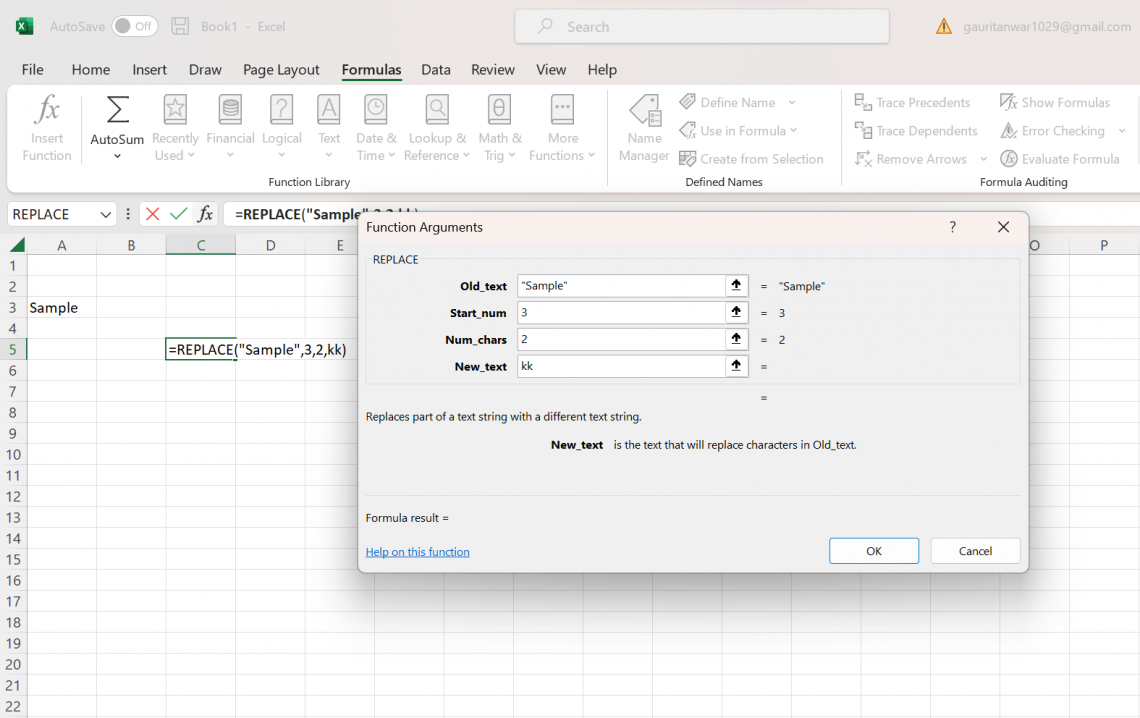Toggle the AutoSave switch

[x=134, y=27]
